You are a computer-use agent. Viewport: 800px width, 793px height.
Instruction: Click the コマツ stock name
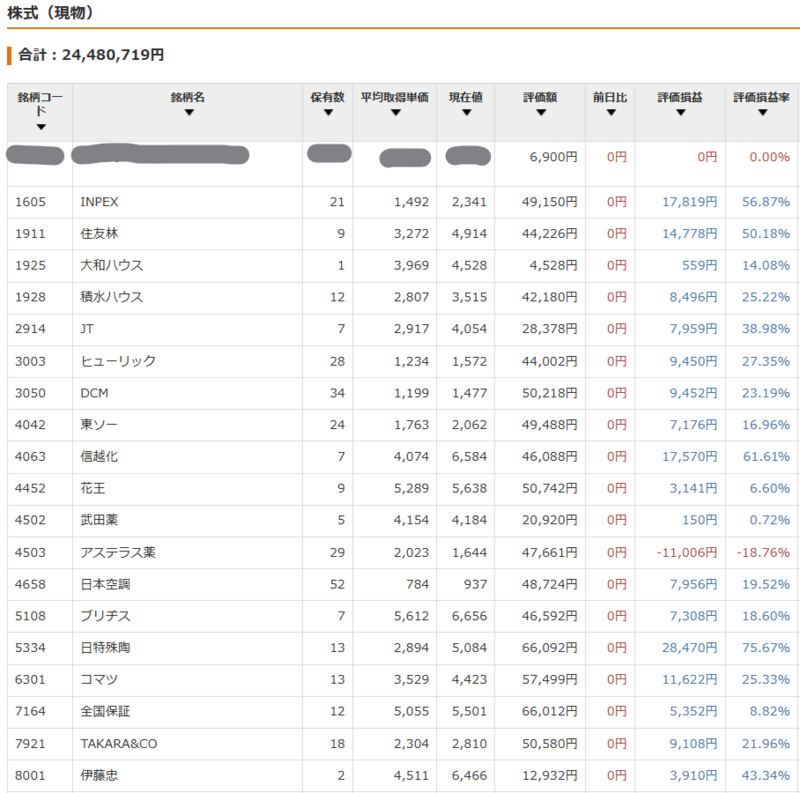pos(99,680)
